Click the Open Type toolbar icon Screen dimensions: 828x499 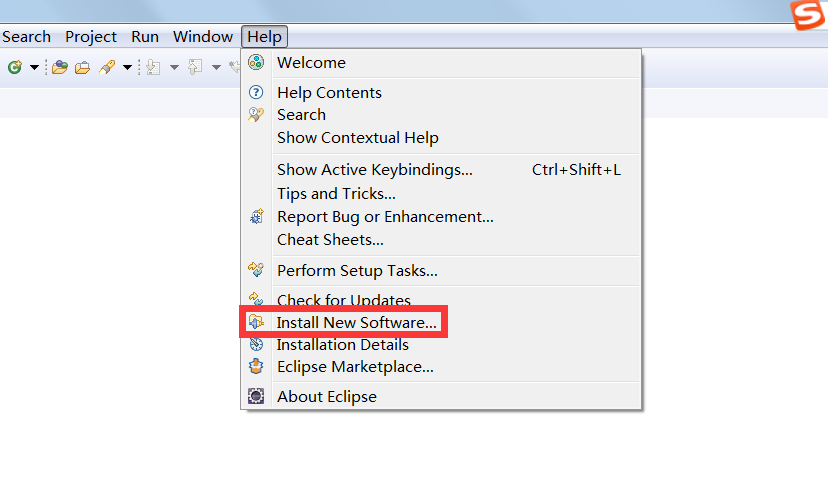(x=60, y=67)
